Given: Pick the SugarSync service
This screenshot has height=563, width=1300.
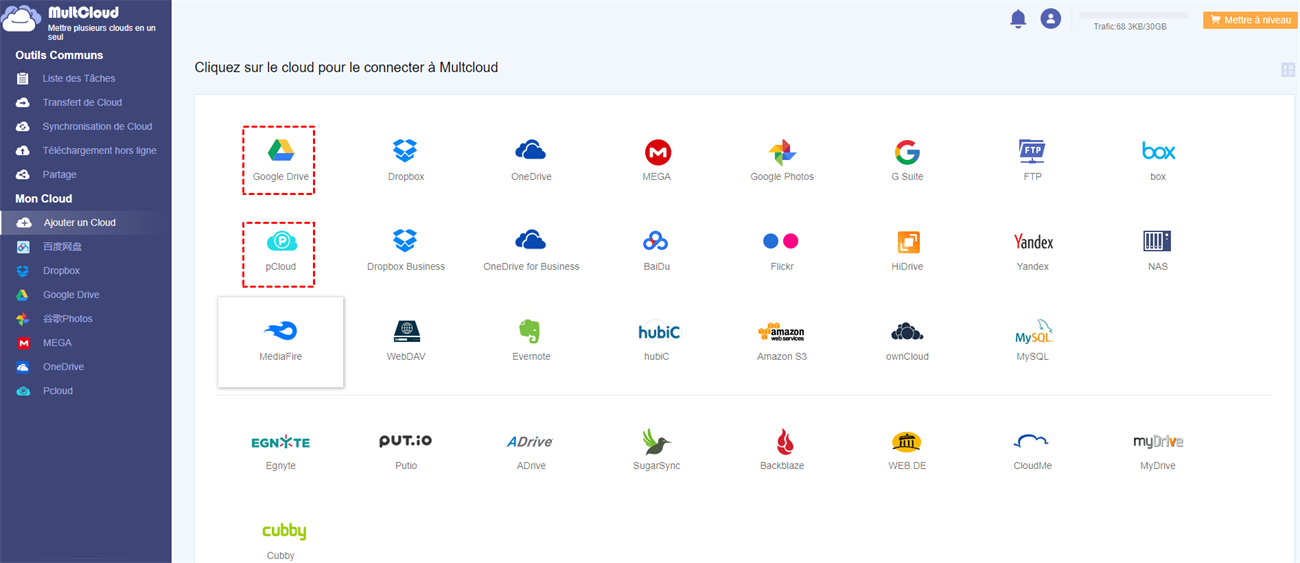Looking at the screenshot, I should coord(657,441).
